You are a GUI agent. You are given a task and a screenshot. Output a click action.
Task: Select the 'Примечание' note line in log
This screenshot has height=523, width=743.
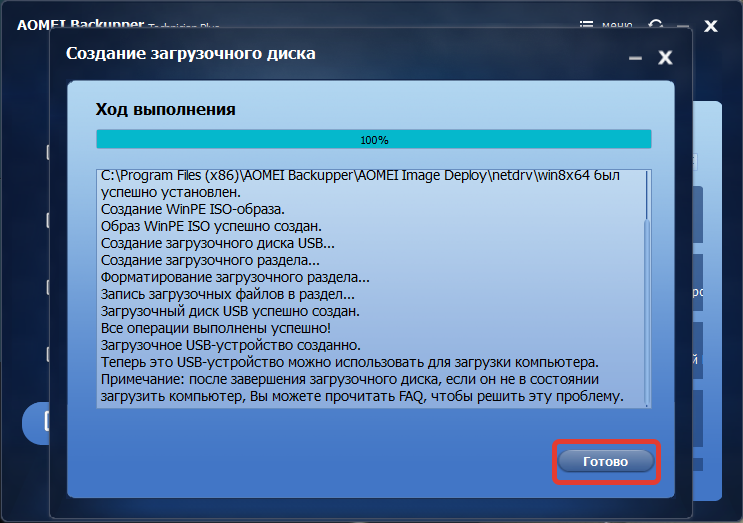coord(362,388)
